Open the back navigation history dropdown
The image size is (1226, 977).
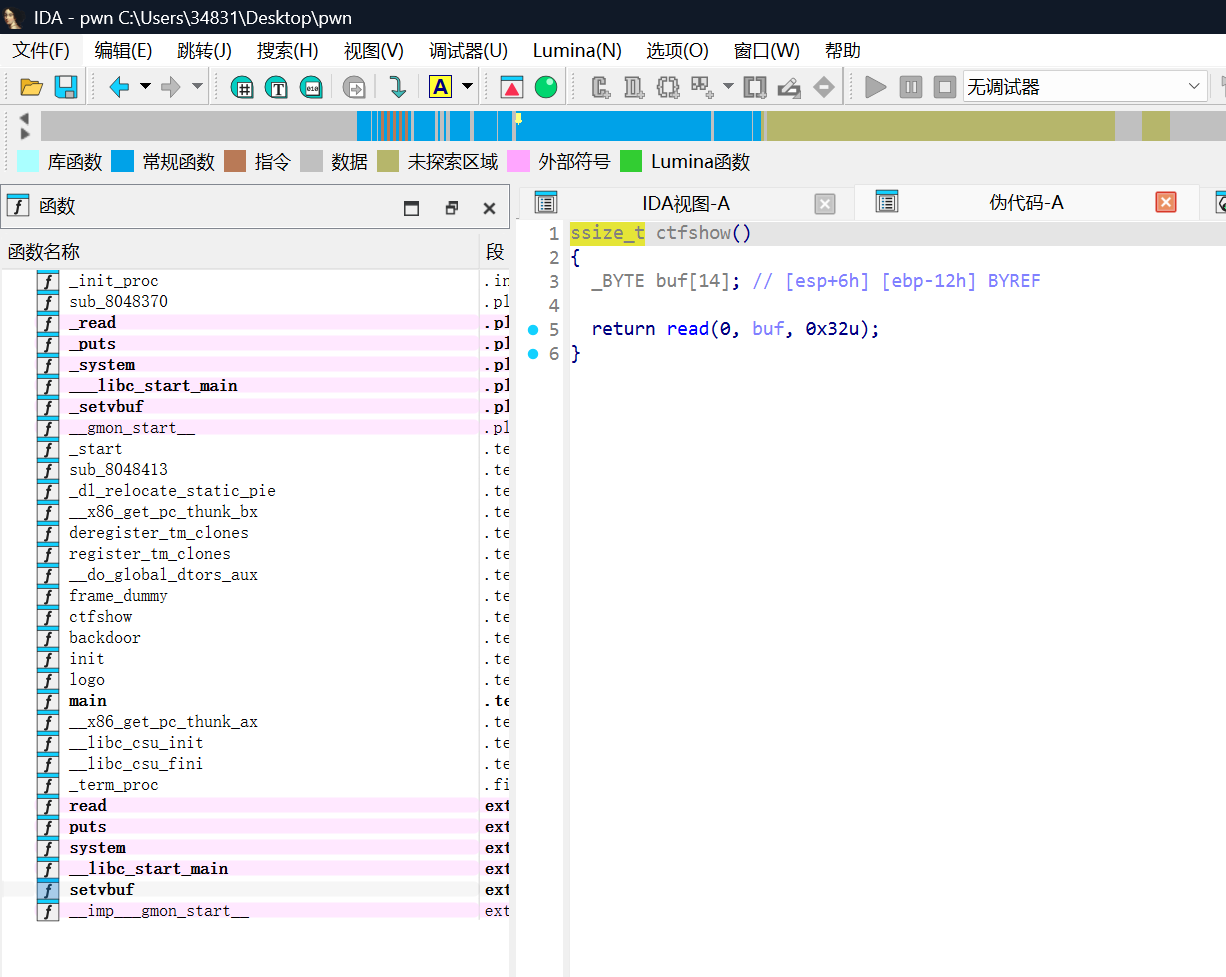point(145,87)
